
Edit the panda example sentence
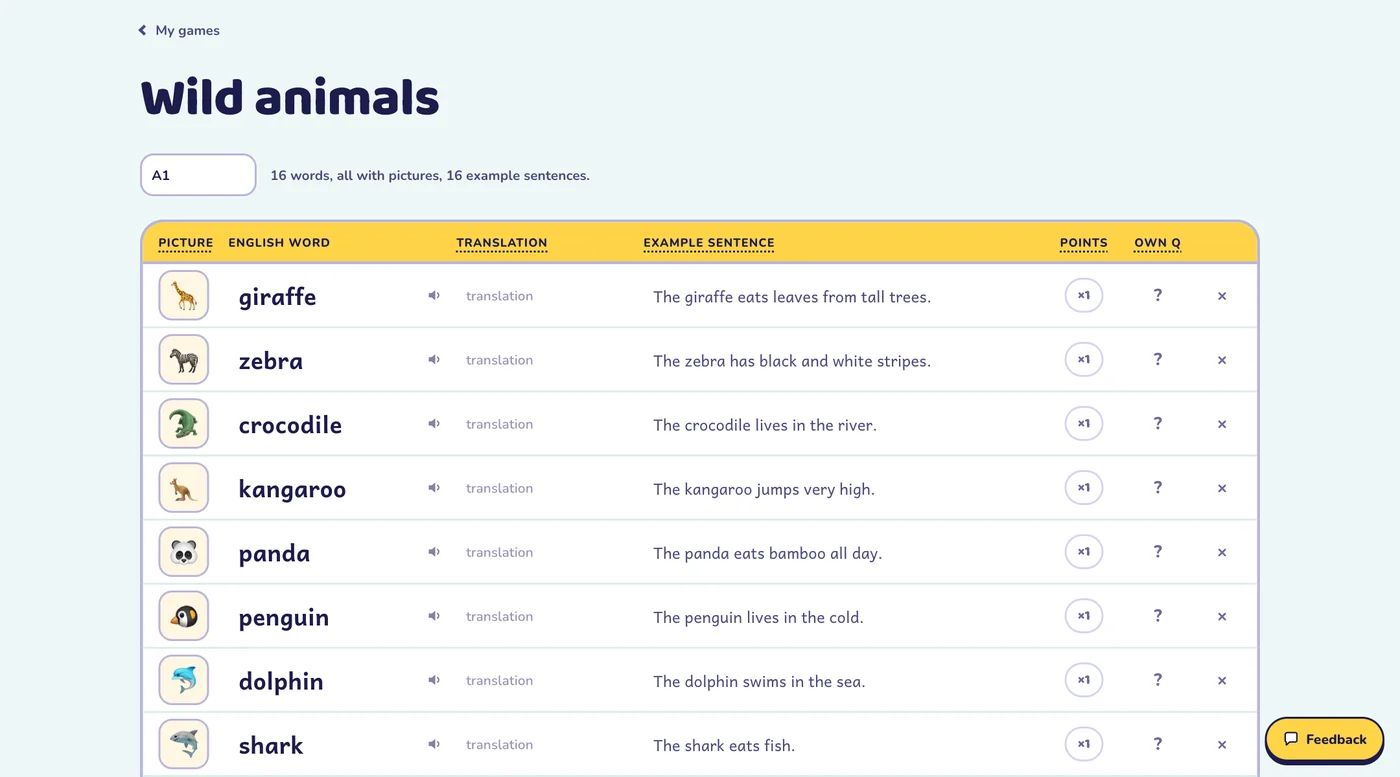[768, 553]
